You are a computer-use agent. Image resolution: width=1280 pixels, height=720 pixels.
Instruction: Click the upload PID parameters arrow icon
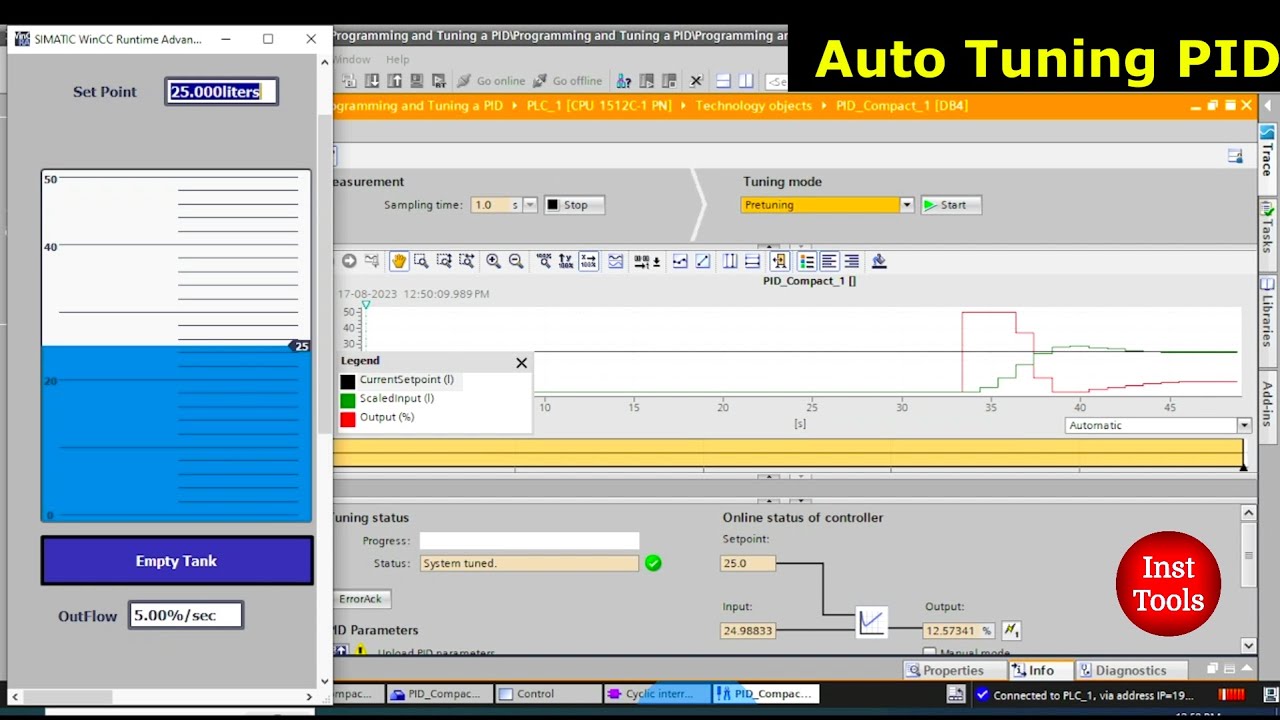click(x=340, y=652)
